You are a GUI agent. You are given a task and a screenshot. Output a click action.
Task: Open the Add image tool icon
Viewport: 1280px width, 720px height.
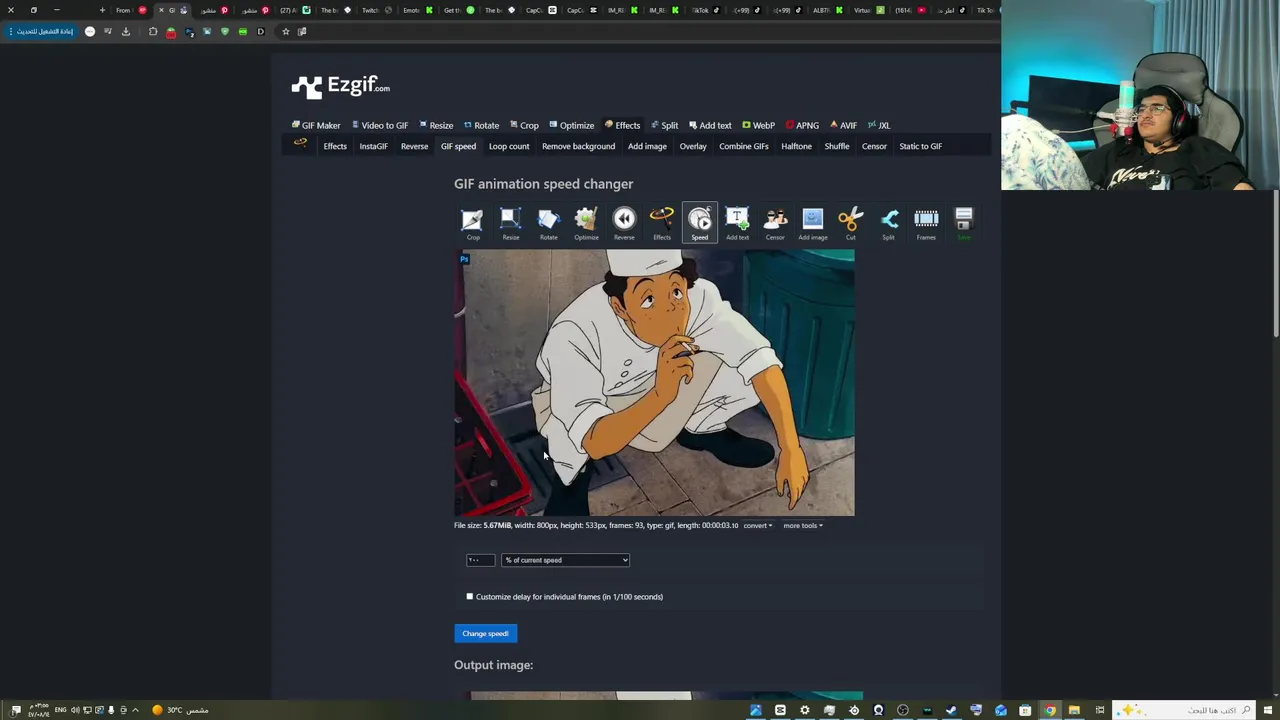(x=813, y=223)
